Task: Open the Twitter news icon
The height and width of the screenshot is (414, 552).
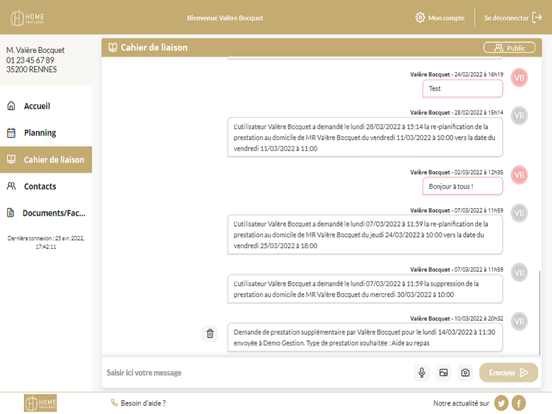Action: (x=501, y=403)
